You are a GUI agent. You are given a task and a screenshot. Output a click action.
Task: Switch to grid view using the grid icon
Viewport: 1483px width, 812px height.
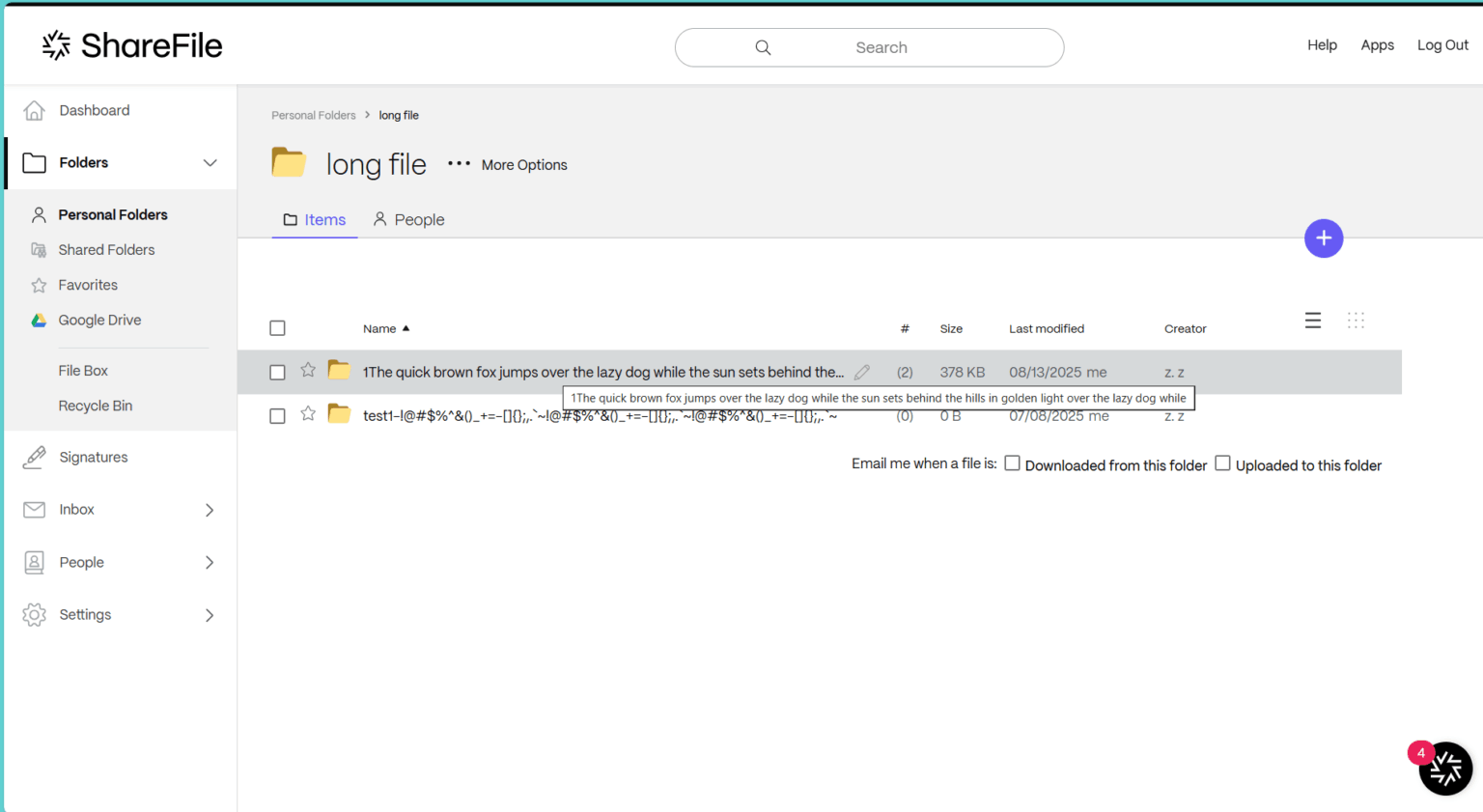point(1356,320)
